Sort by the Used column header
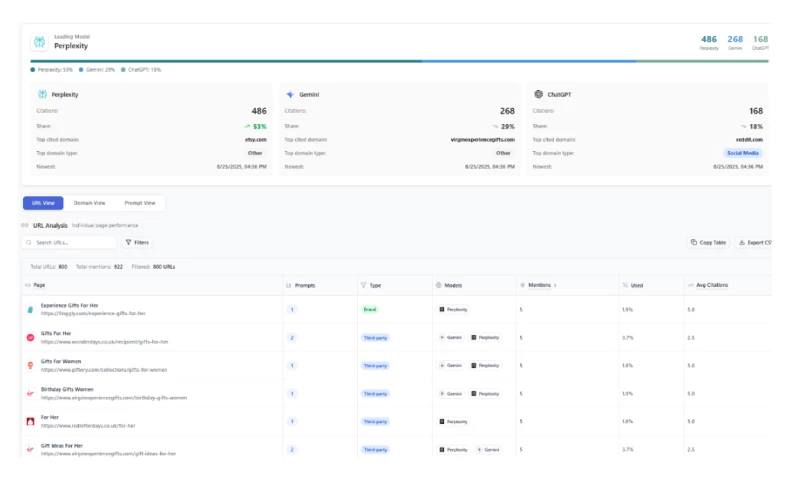 point(637,286)
